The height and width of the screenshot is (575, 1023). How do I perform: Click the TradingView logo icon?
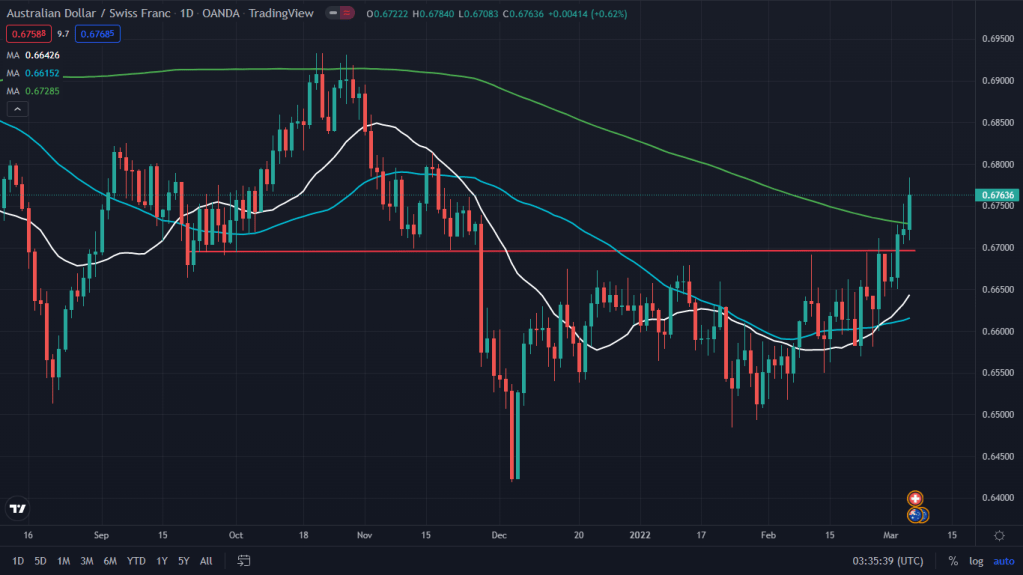pos(17,509)
